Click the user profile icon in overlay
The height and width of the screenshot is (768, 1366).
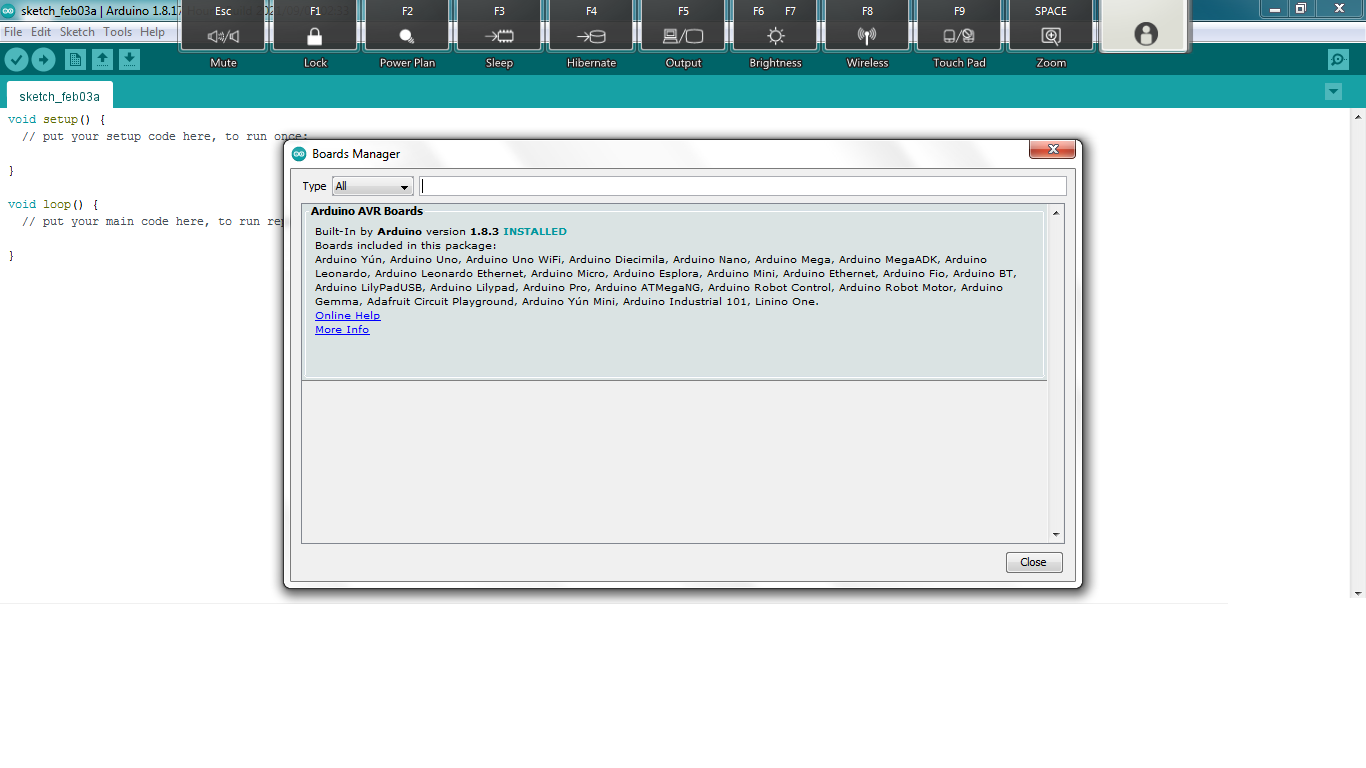pyautogui.click(x=1146, y=34)
